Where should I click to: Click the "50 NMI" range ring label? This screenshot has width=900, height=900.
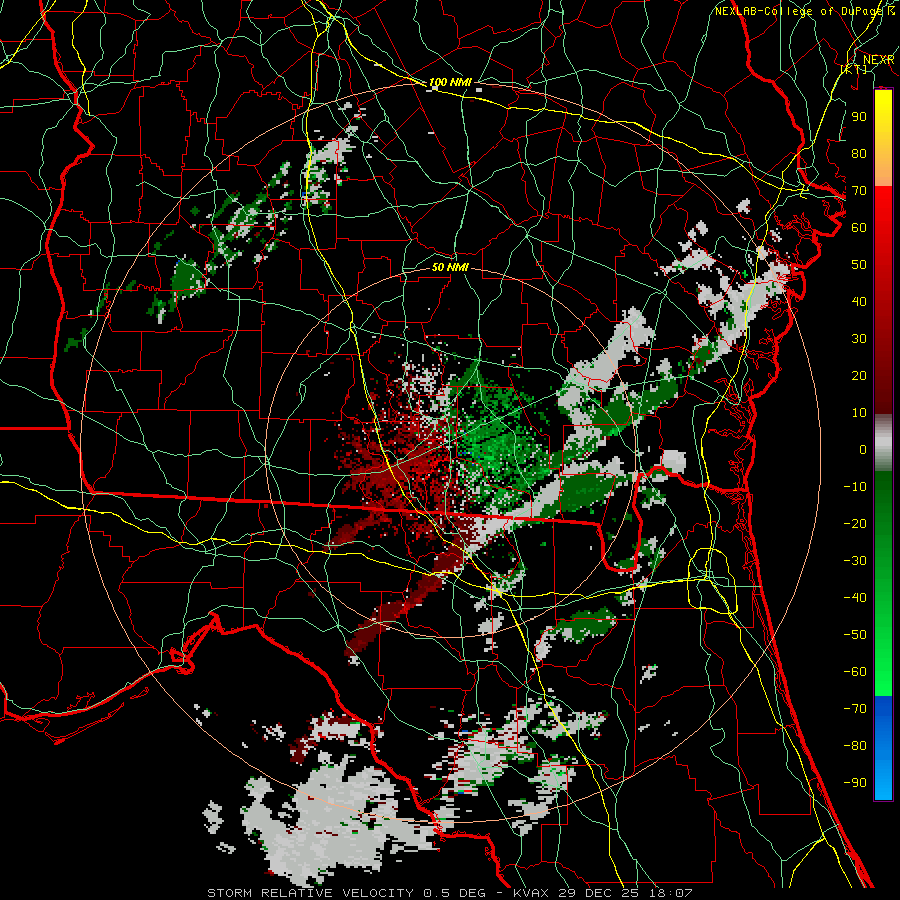450,267
